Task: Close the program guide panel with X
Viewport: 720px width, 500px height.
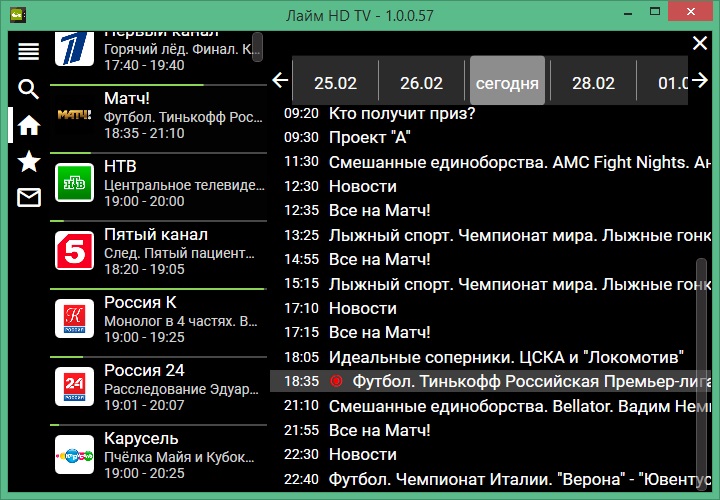Action: point(700,43)
